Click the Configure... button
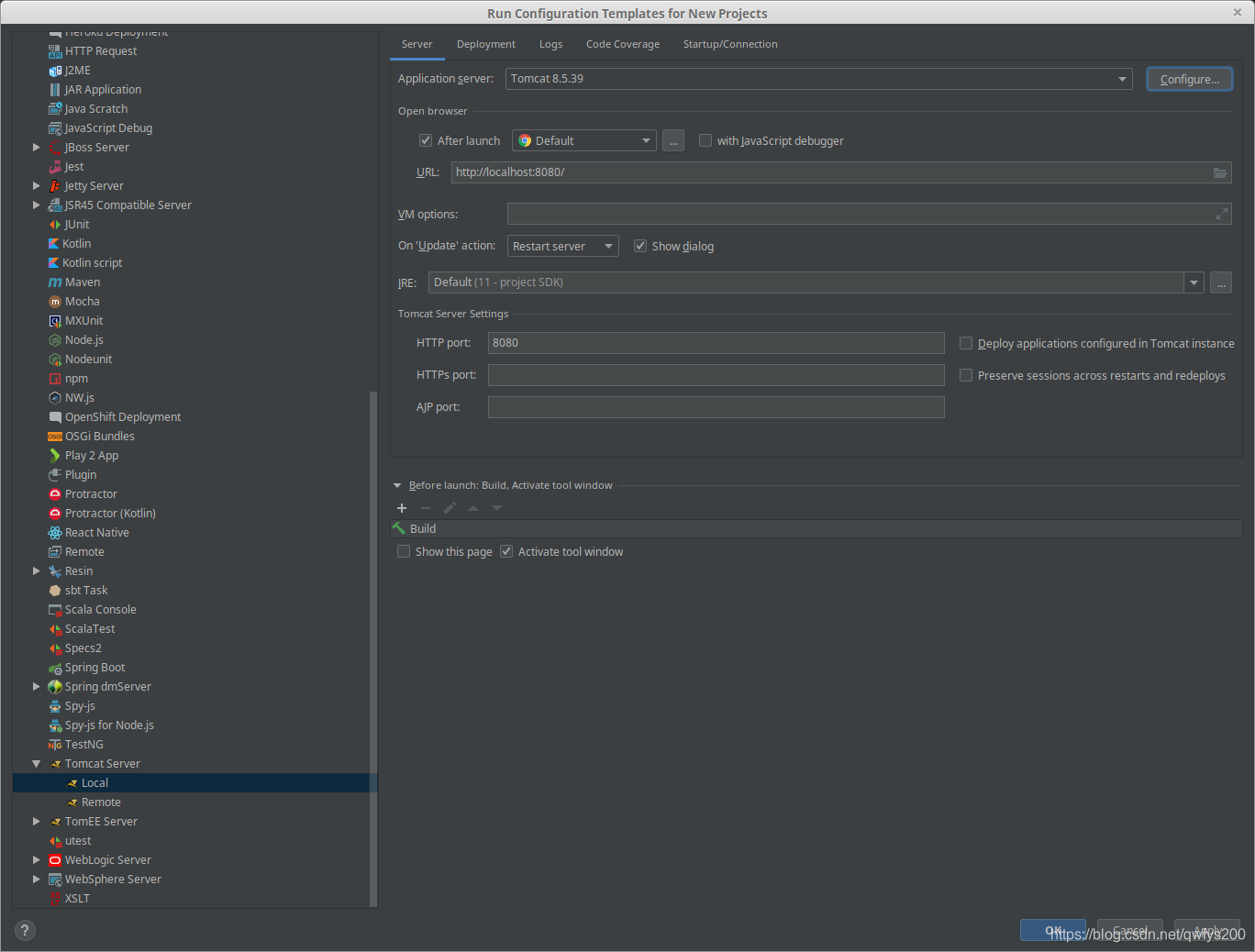This screenshot has height=952, width=1255. pos(1190,80)
